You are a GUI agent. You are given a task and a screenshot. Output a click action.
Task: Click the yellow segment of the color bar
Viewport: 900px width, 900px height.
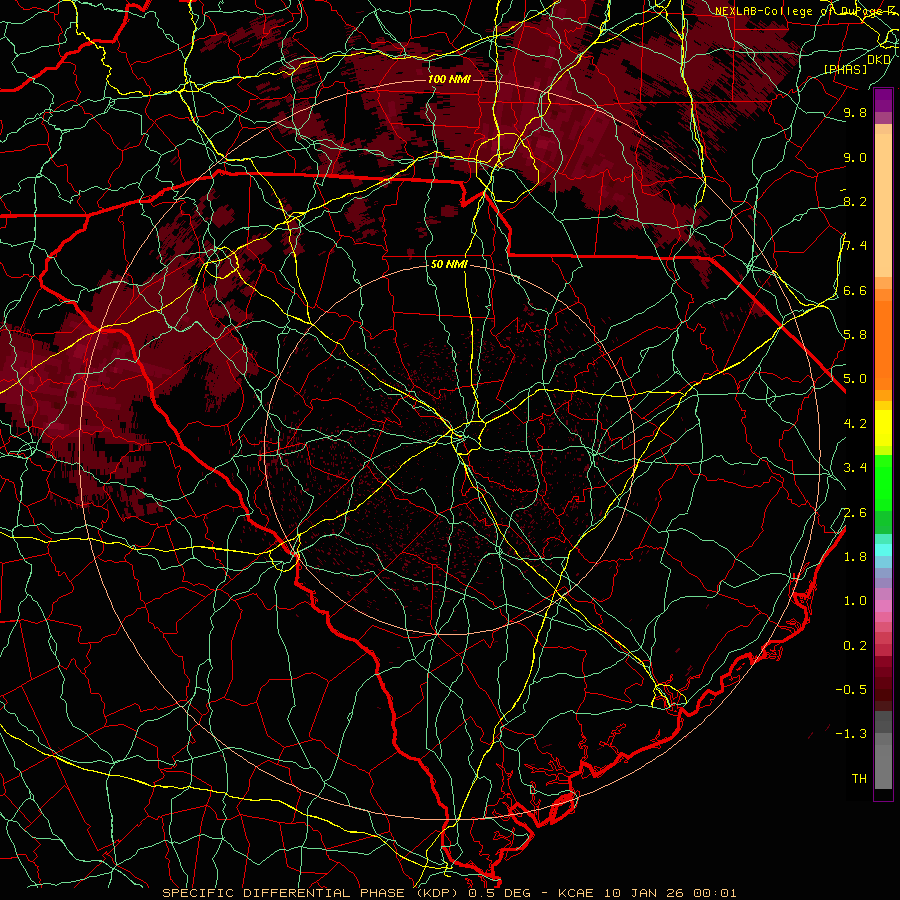pos(883,428)
